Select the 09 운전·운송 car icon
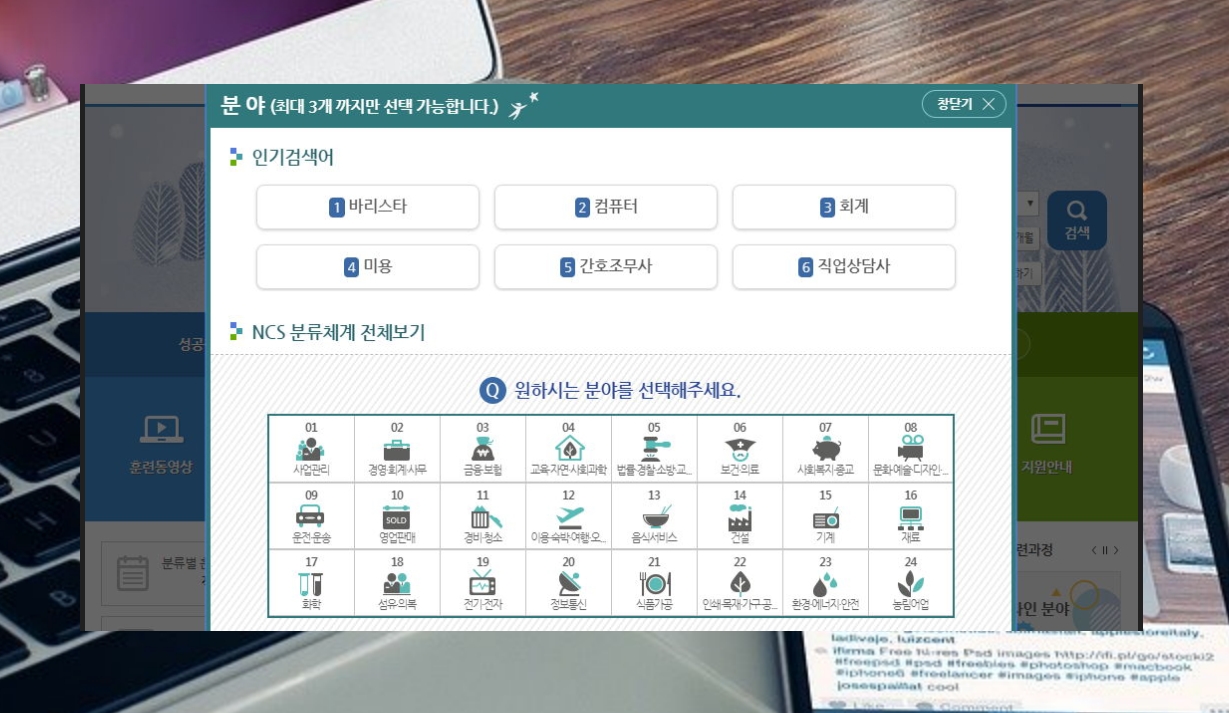The image size is (1229, 713). (311, 516)
